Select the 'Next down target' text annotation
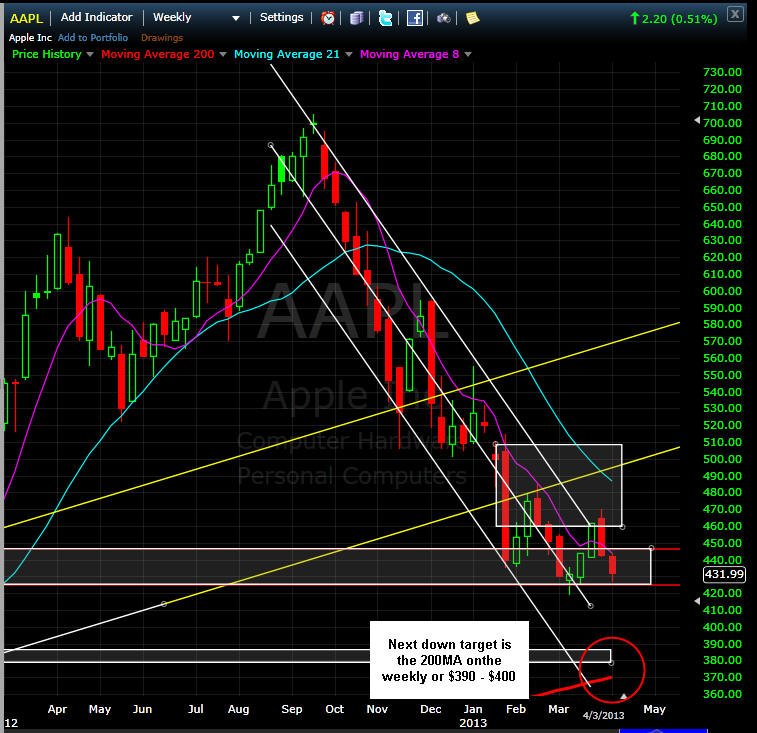The width and height of the screenshot is (757, 733). click(449, 660)
